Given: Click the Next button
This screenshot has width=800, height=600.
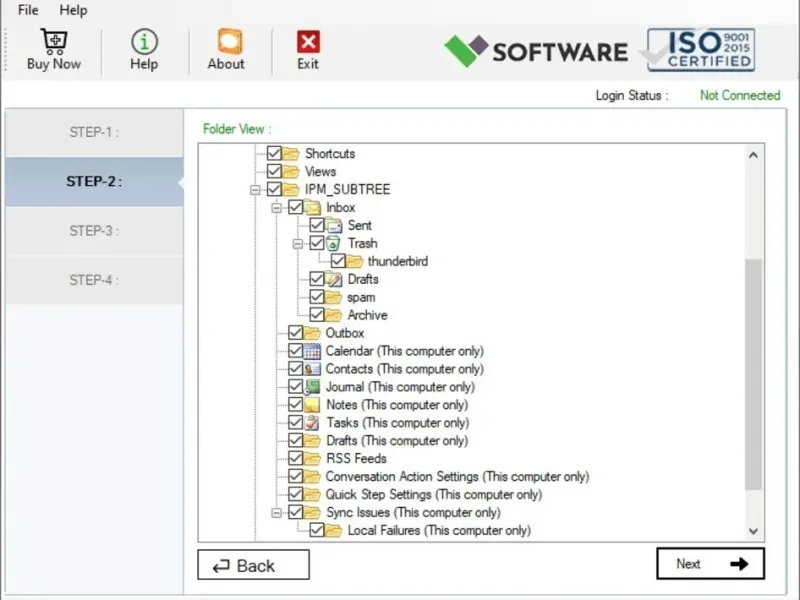Looking at the screenshot, I should (x=711, y=564).
